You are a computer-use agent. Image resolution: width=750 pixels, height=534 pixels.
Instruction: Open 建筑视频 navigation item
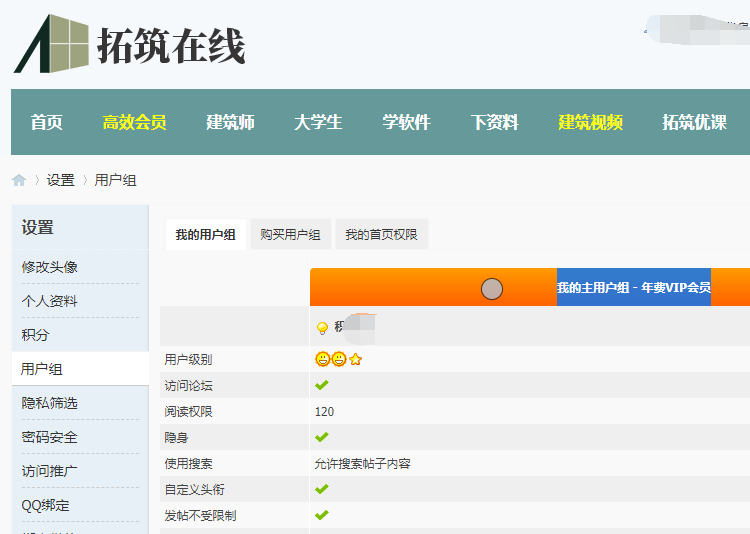591,122
